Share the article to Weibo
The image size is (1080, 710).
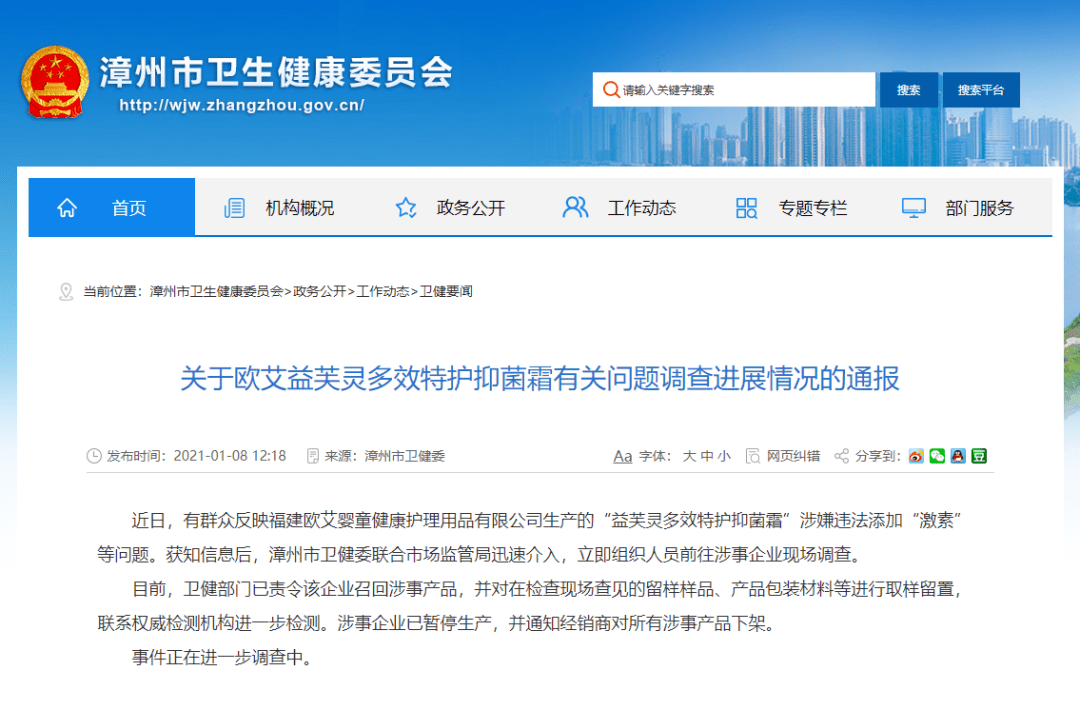916,455
